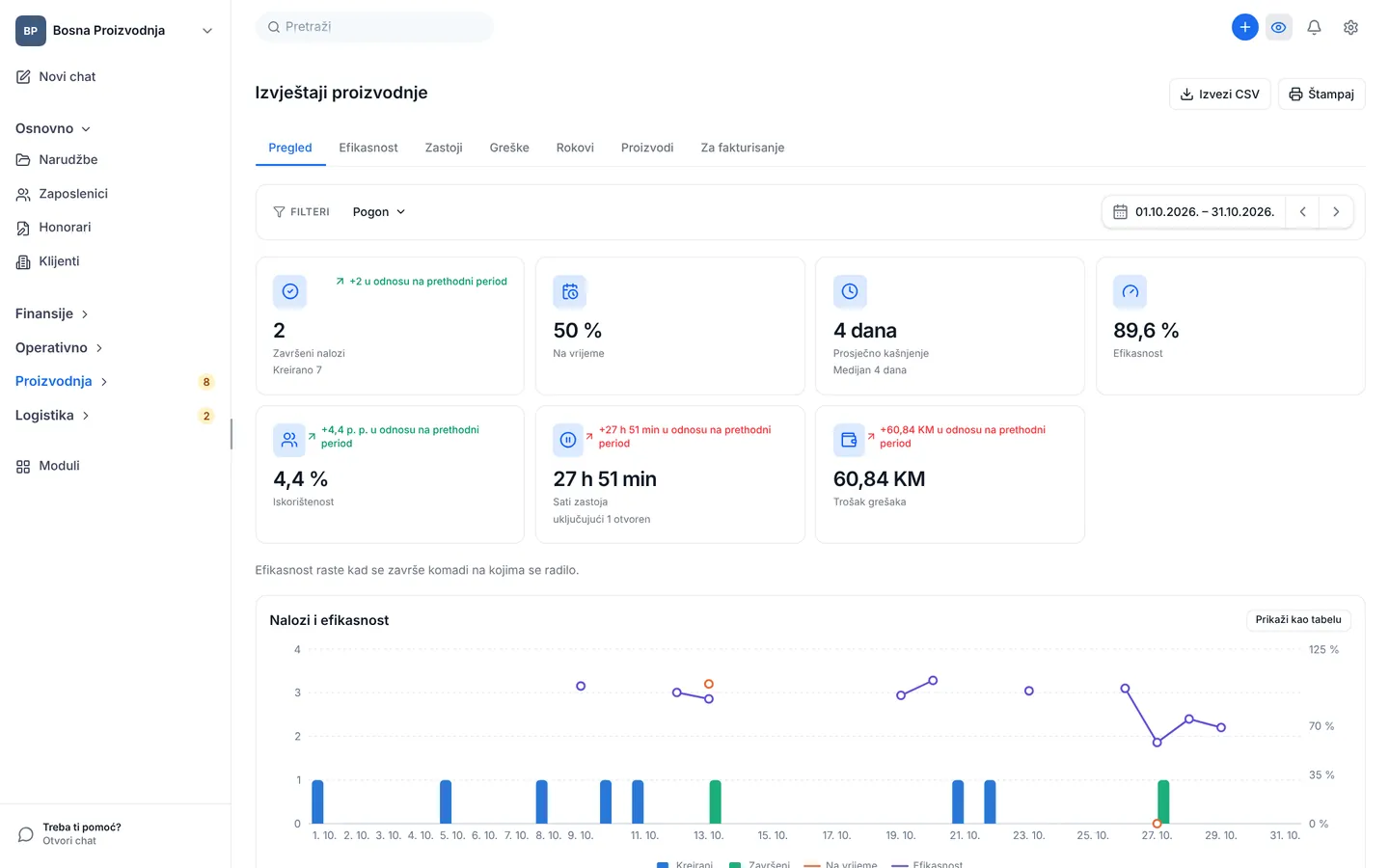Image resolution: width=1389 pixels, height=868 pixels.
Task: Switch to the Proizvodi tab
Action: (647, 148)
